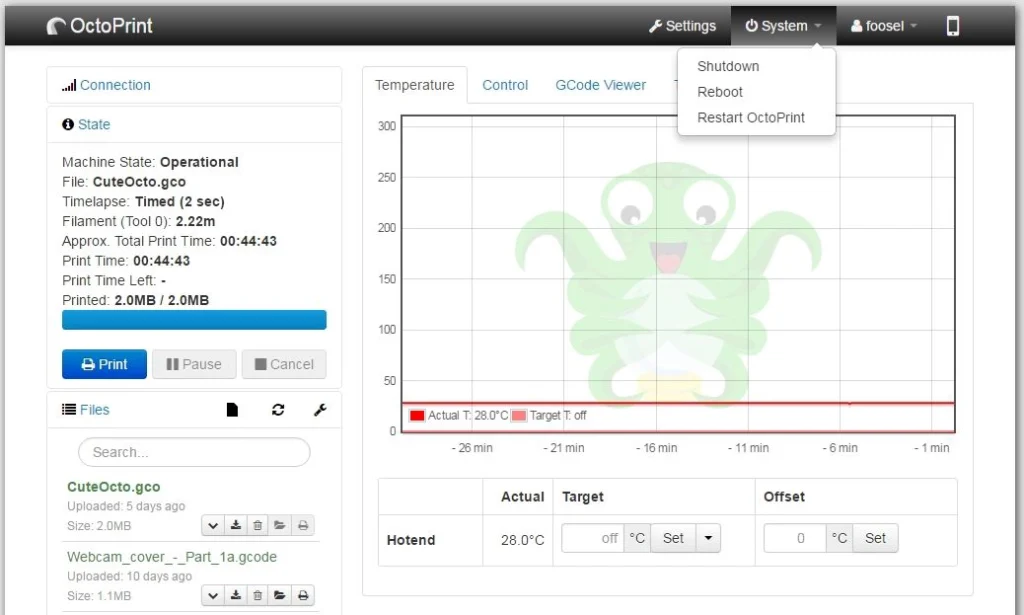Refresh the file list

coord(278,409)
